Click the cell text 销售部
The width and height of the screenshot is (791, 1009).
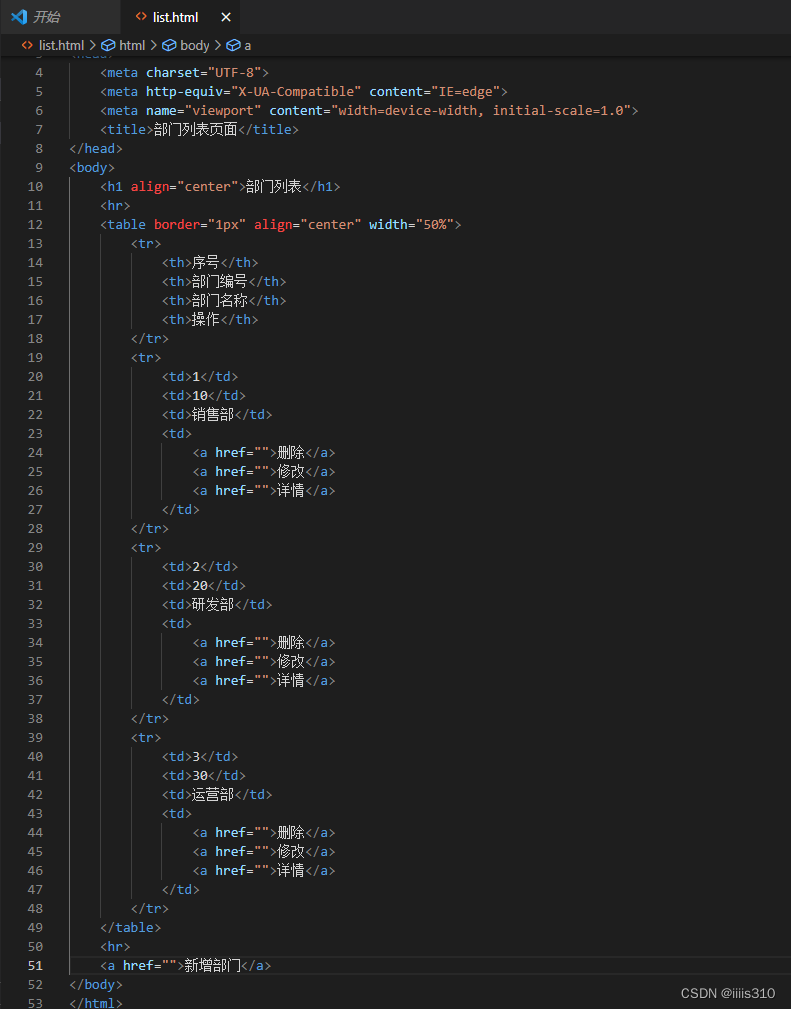[213, 414]
